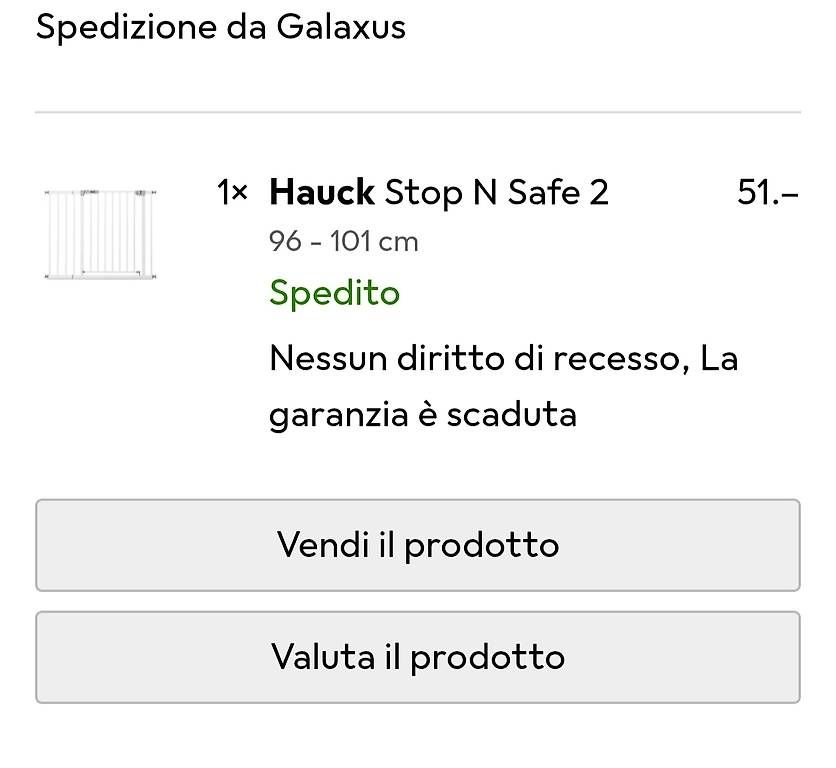
Task: Click the horizontal divider below the heading
Action: pyautogui.click(x=418, y=112)
